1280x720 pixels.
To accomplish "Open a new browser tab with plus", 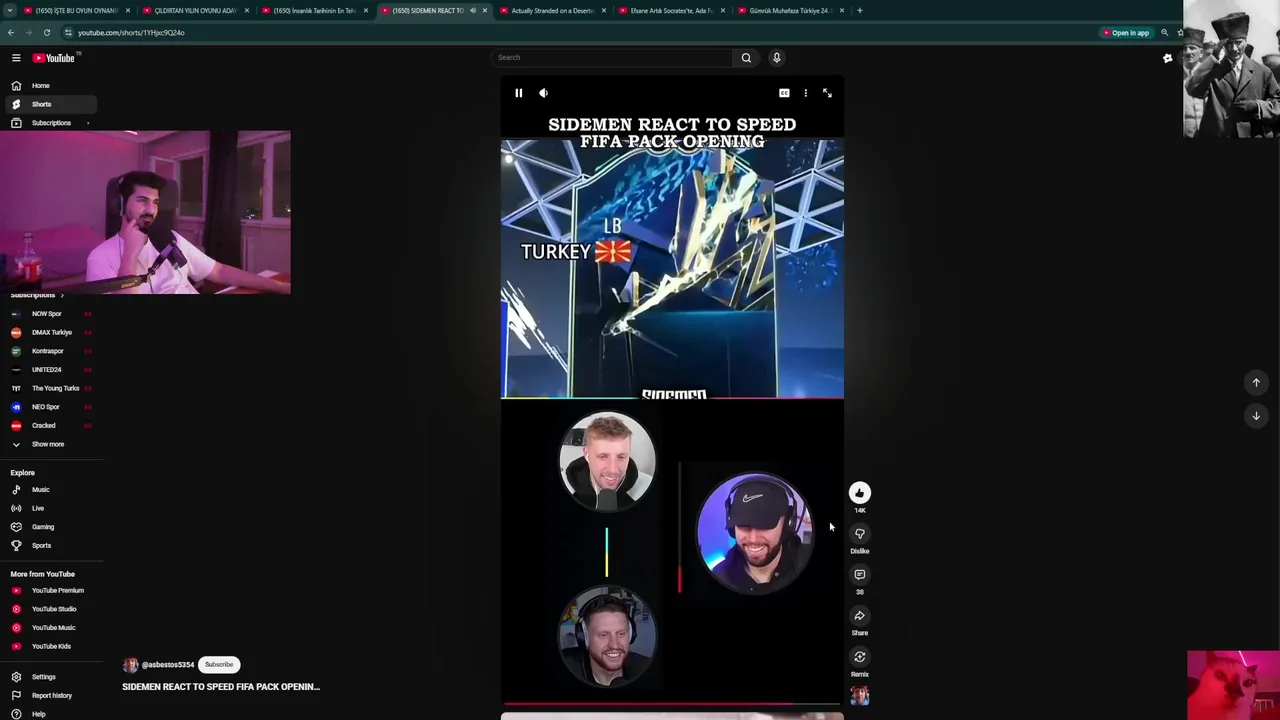I will tap(860, 11).
